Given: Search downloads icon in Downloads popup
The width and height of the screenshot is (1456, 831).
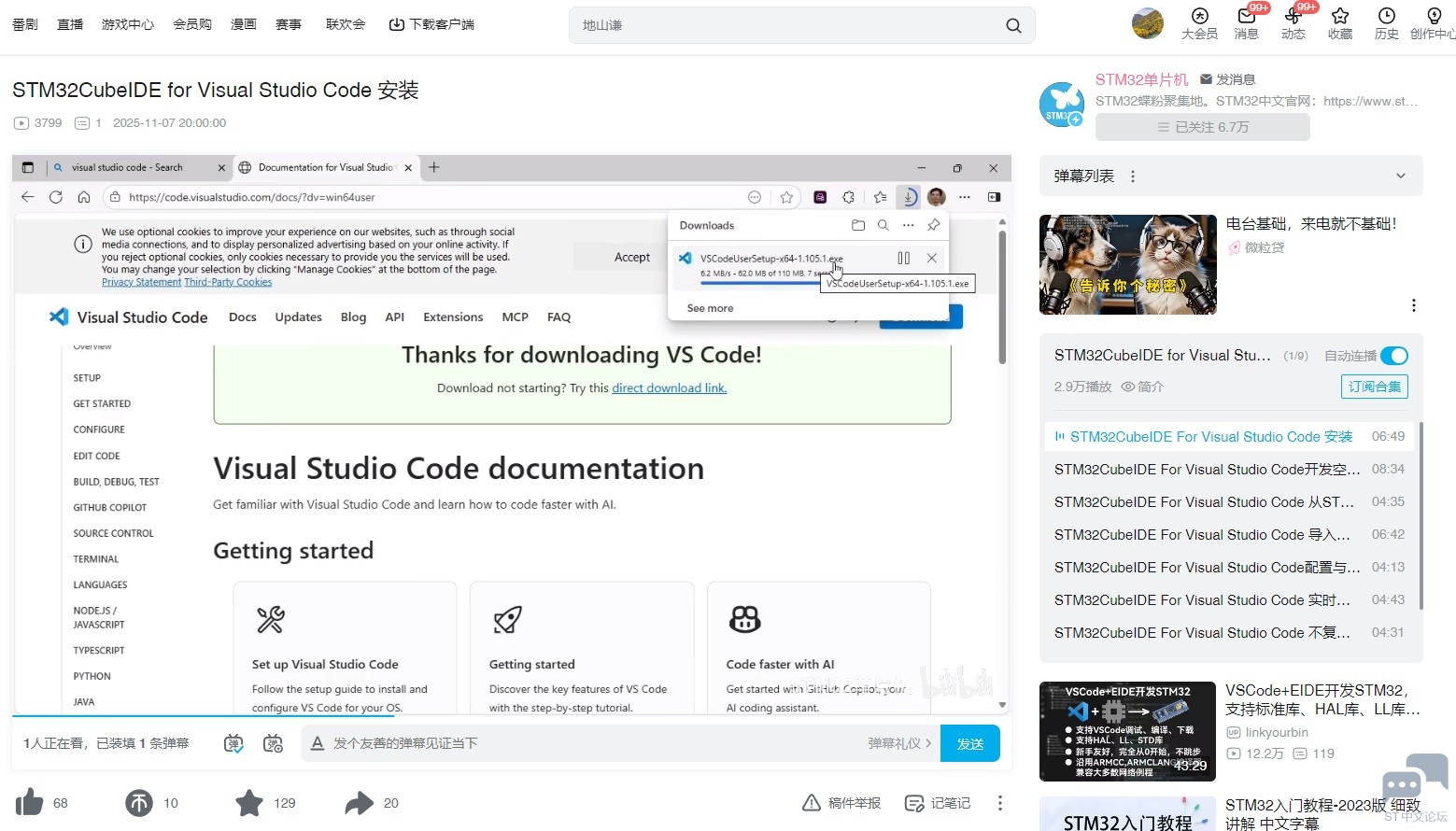Looking at the screenshot, I should pyautogui.click(x=883, y=225).
